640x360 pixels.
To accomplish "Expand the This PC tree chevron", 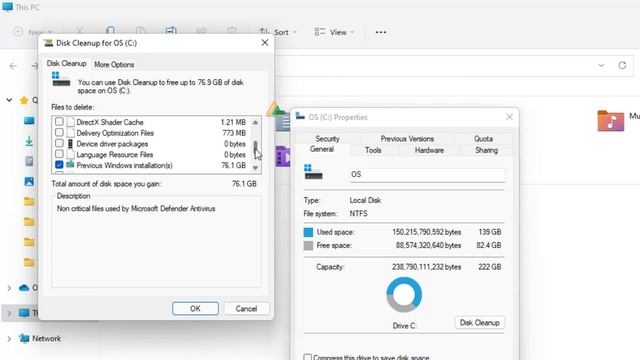I will (x=9, y=313).
